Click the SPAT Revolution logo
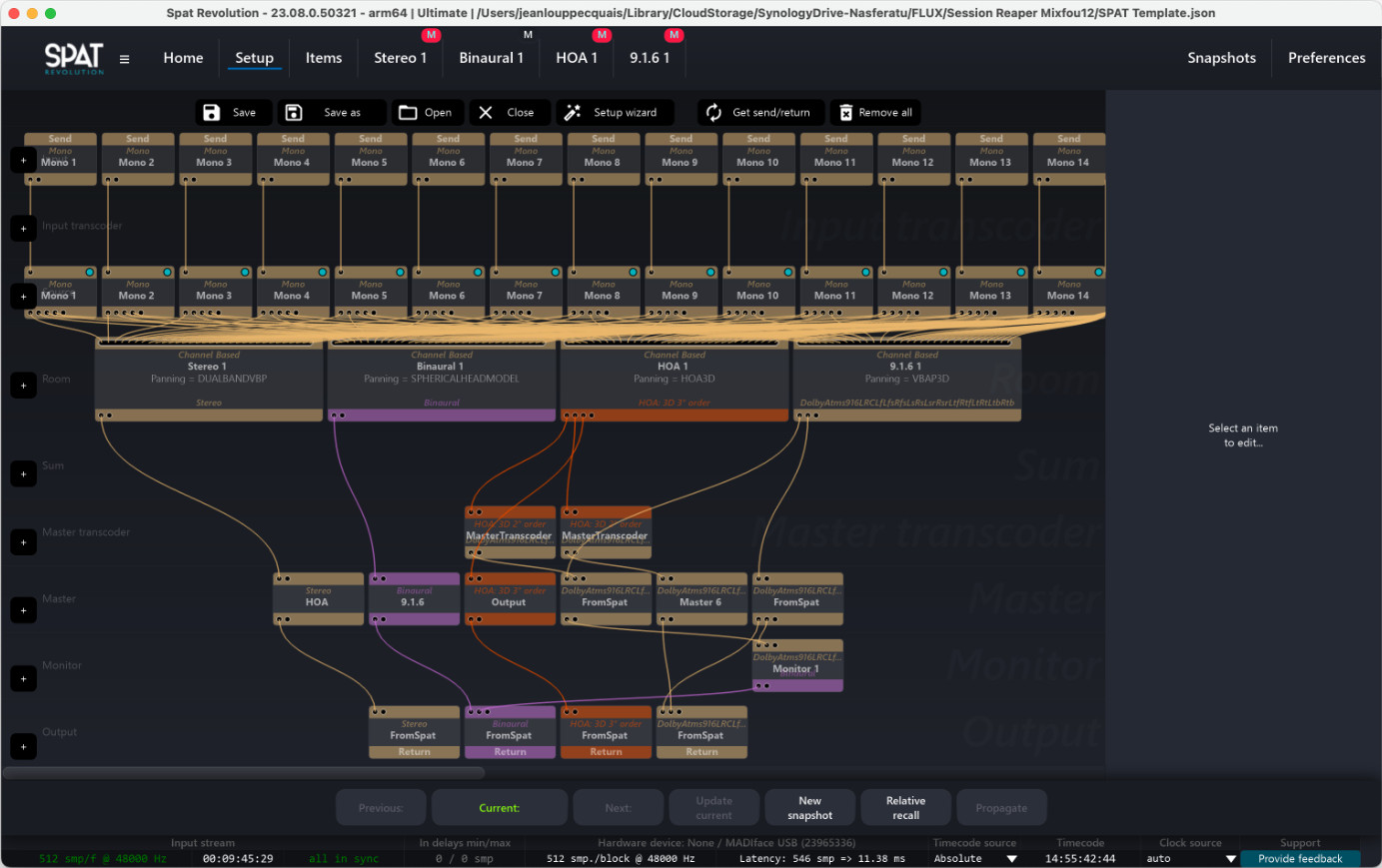The image size is (1382, 868). [74, 59]
